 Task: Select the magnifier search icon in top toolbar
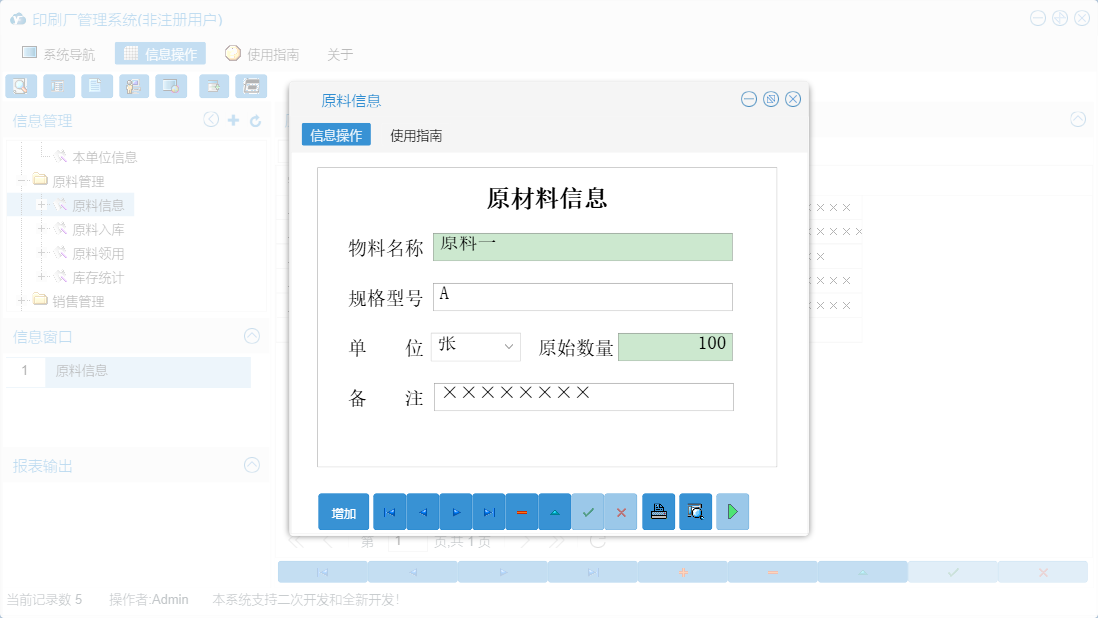[20, 86]
